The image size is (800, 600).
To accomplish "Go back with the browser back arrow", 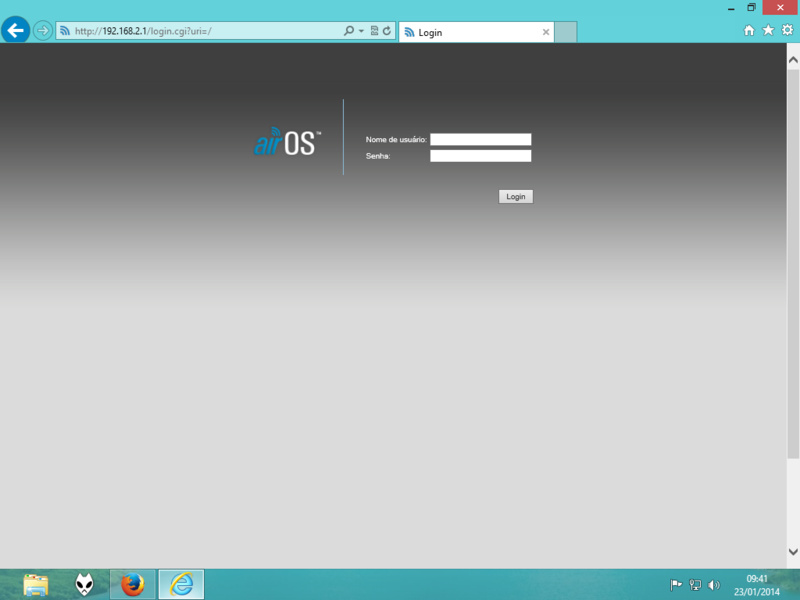I will pos(15,31).
